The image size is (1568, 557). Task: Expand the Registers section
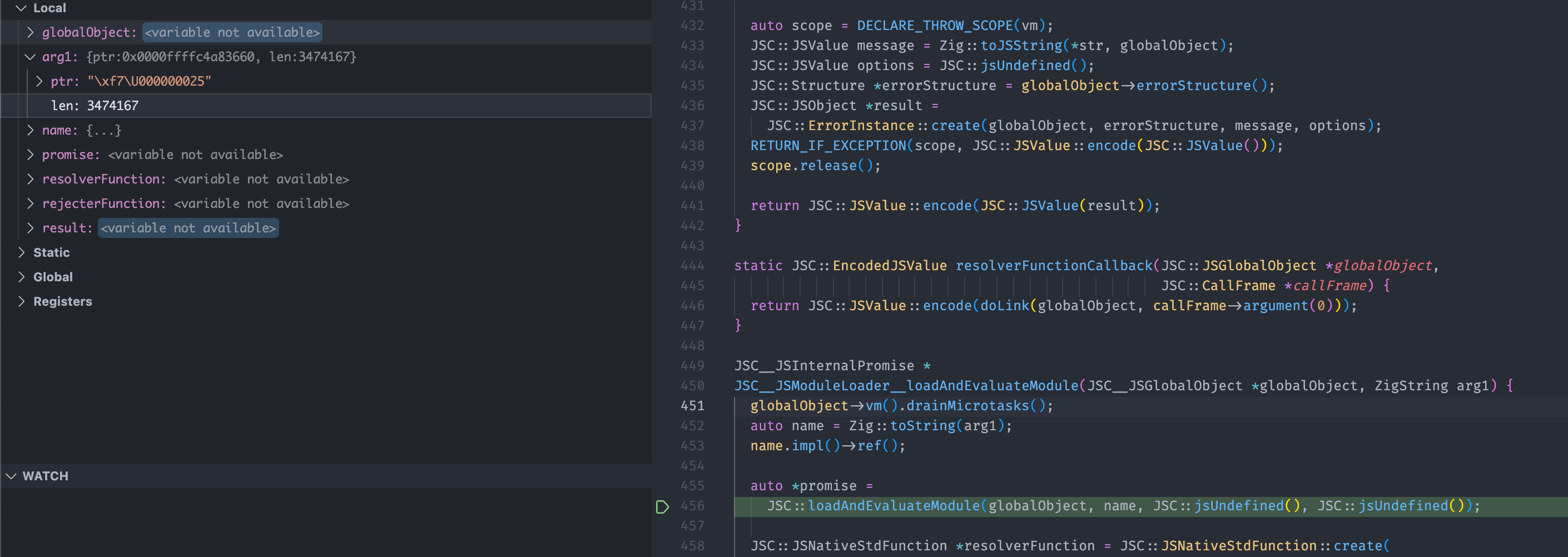pyautogui.click(x=22, y=301)
